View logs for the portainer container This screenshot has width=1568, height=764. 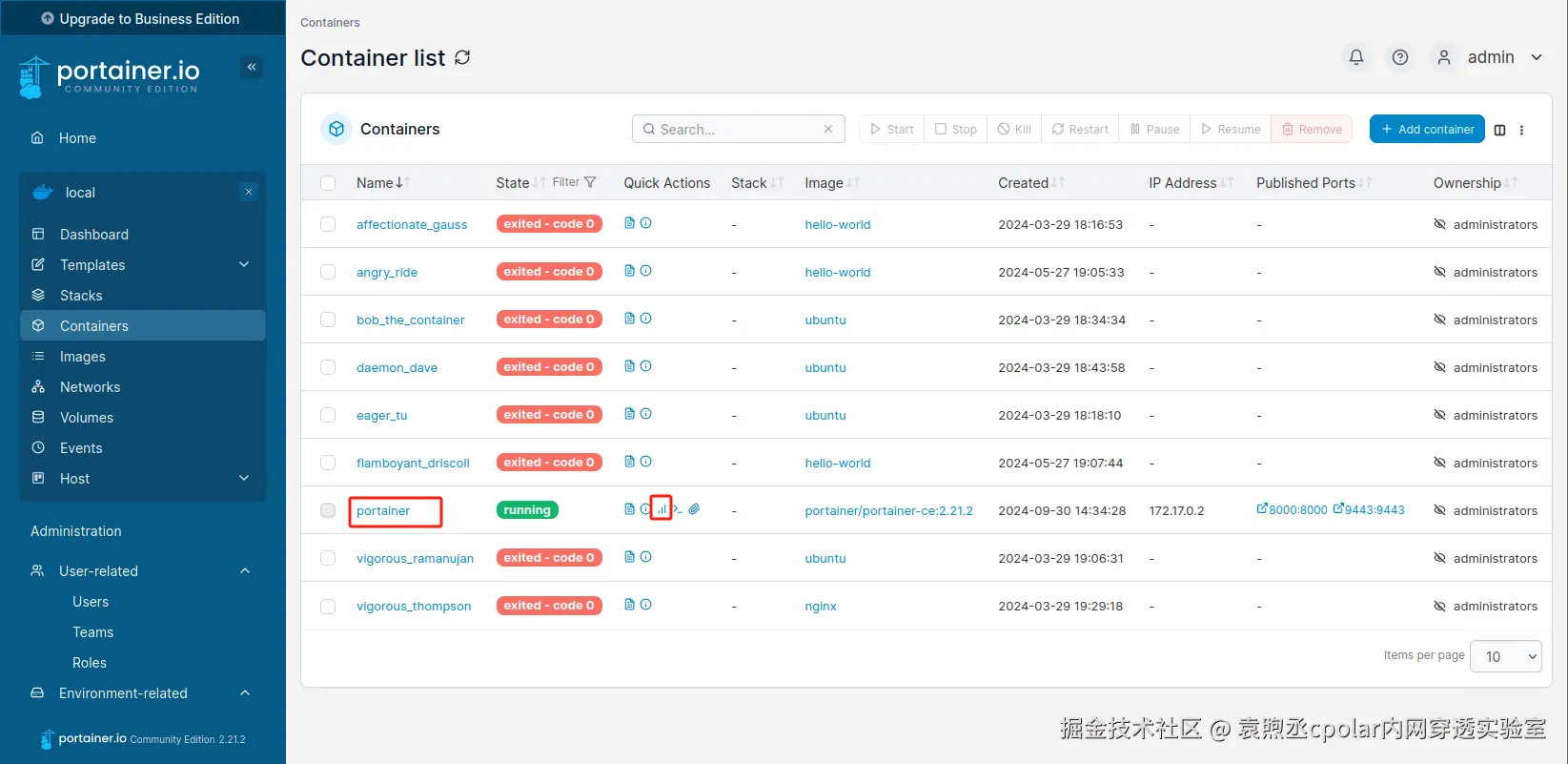(629, 509)
